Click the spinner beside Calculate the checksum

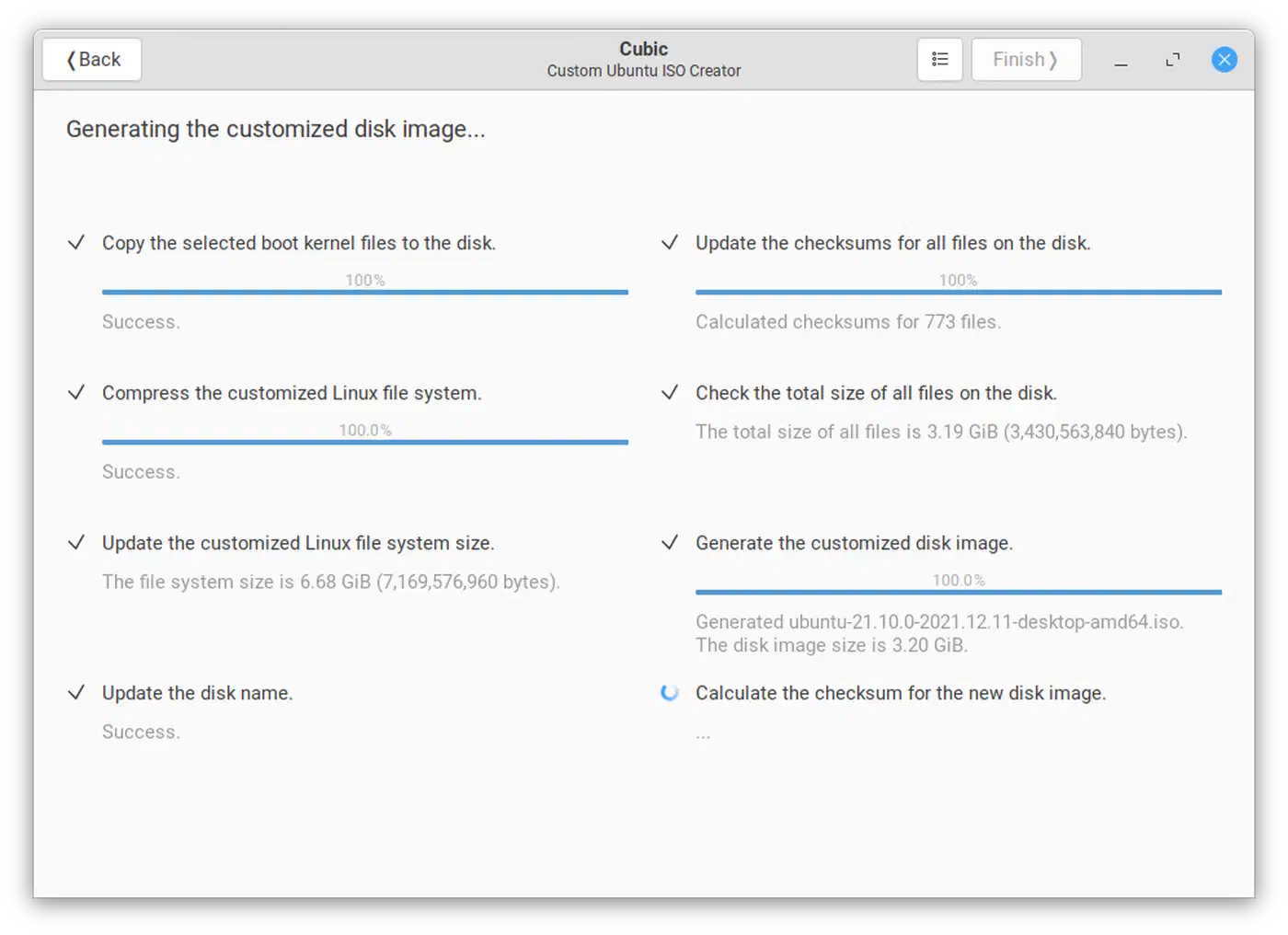tap(670, 693)
